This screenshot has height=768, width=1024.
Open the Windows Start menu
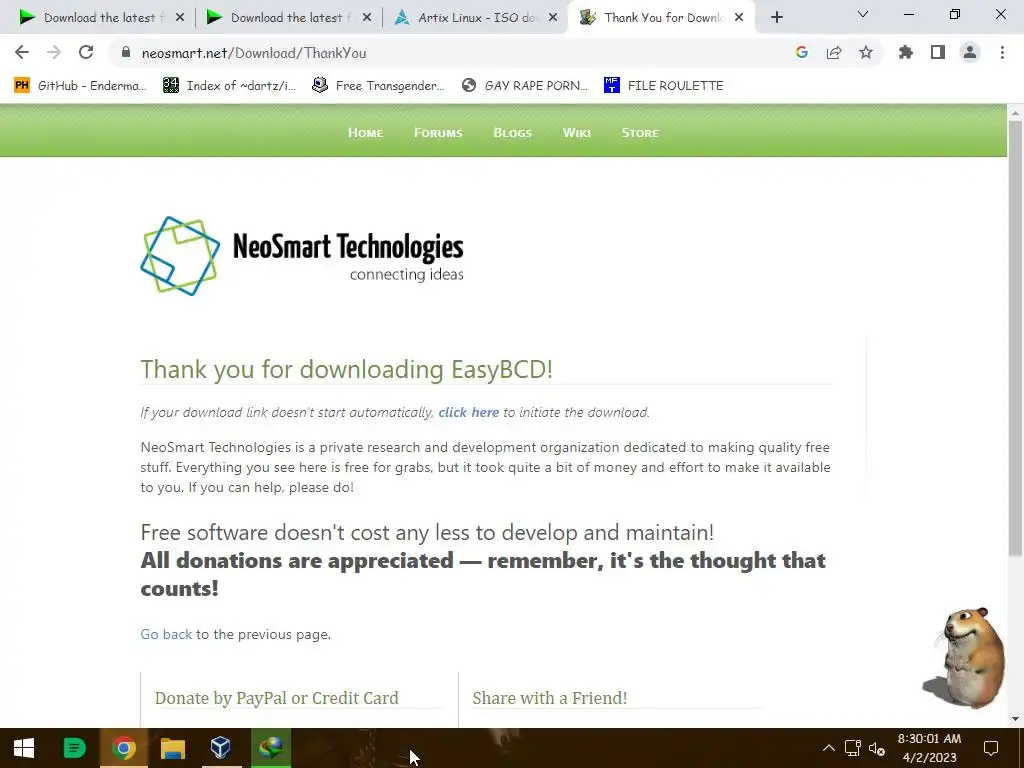pyautogui.click(x=24, y=748)
